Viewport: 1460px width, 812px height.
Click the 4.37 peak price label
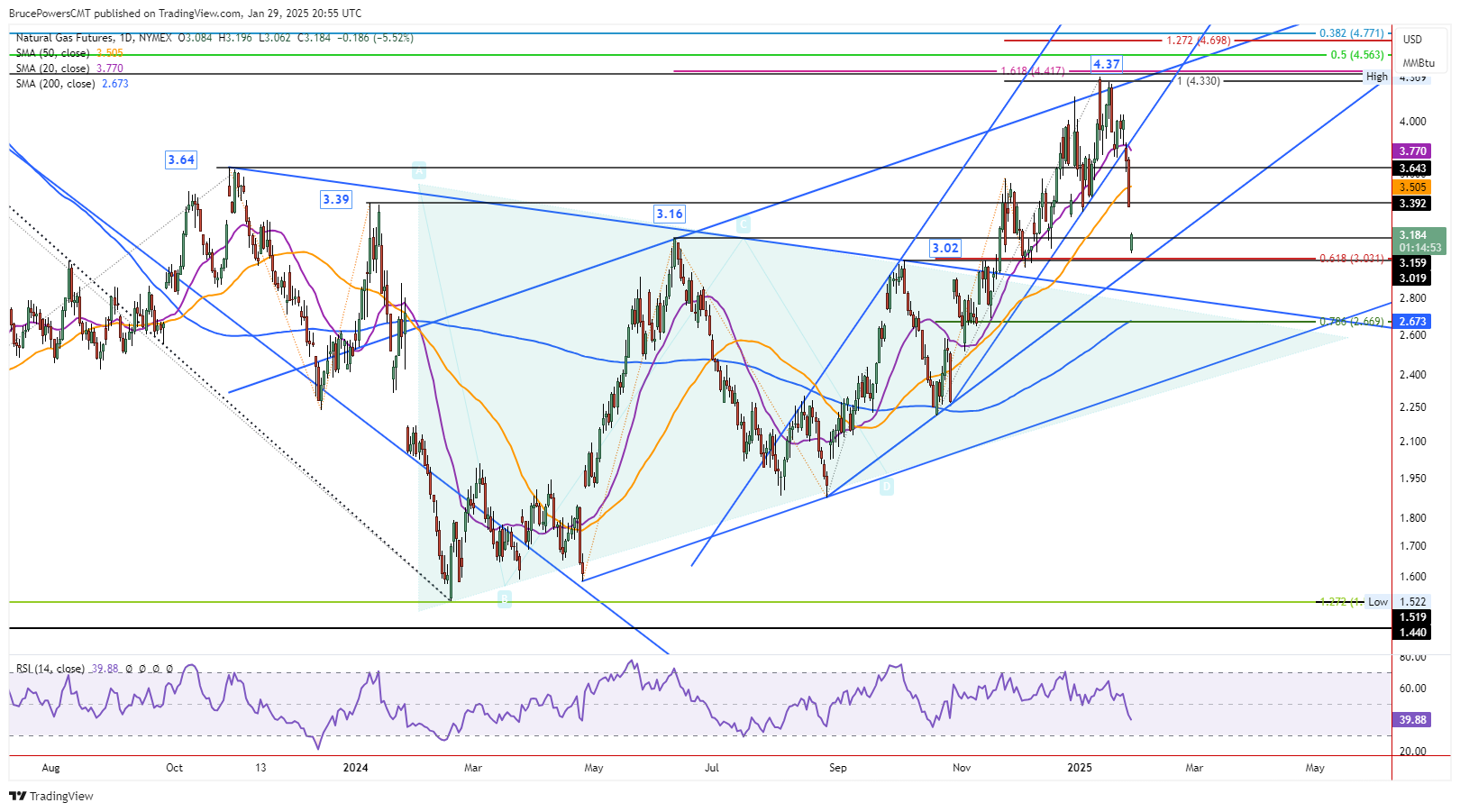pos(1107,64)
